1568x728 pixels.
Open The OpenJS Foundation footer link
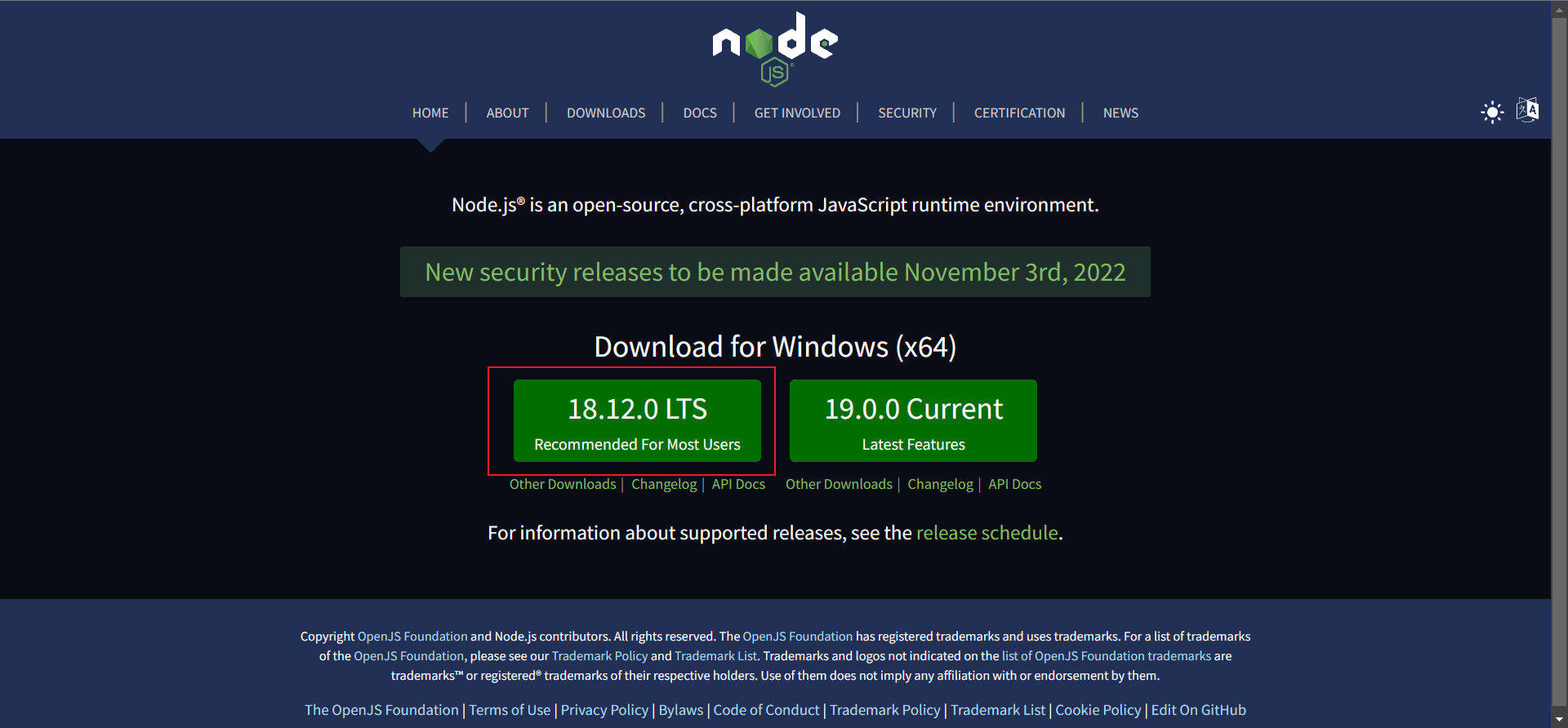381,710
